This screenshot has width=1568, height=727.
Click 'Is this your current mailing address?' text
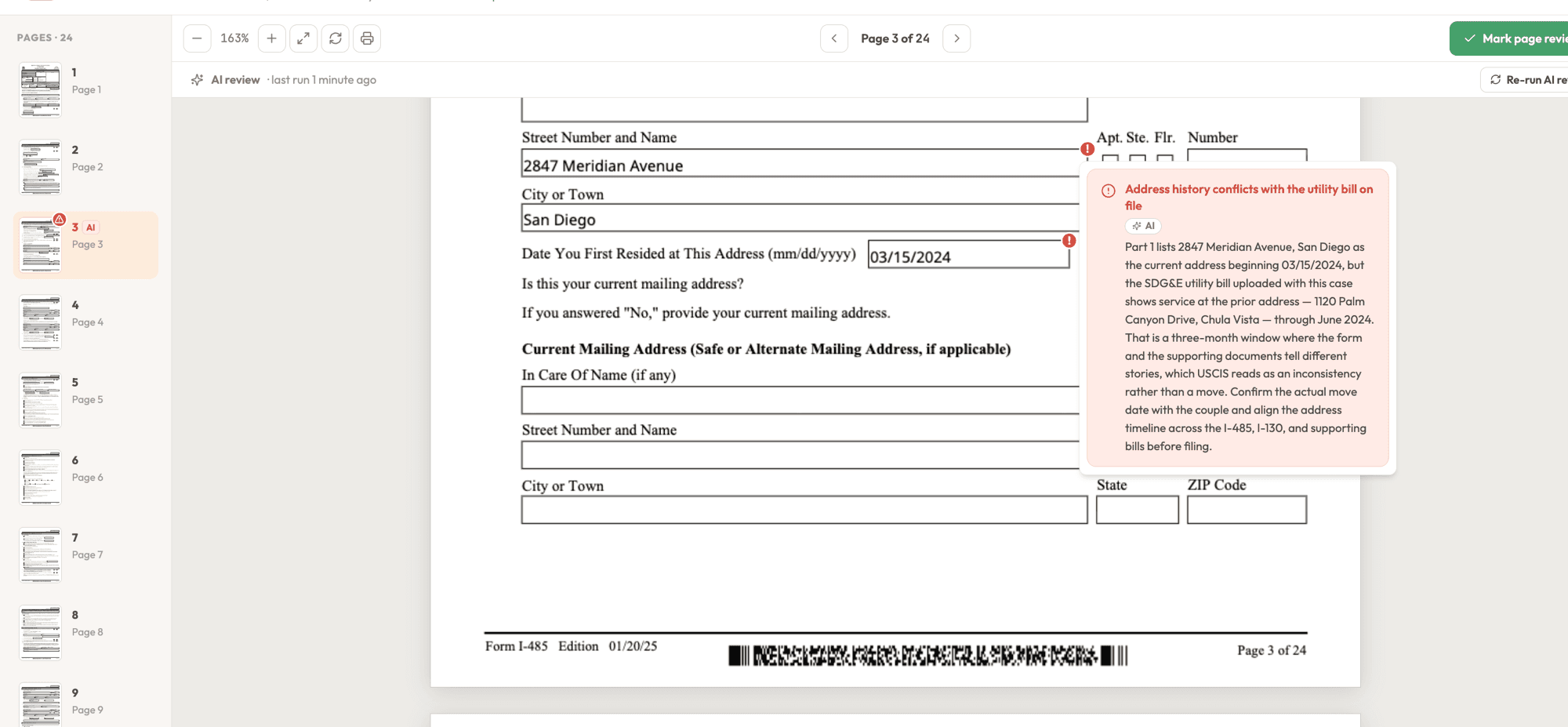pos(633,284)
